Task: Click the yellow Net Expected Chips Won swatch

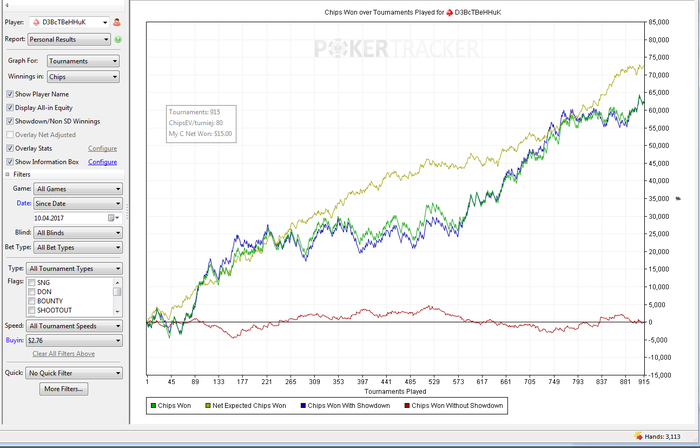Action: [x=208, y=406]
